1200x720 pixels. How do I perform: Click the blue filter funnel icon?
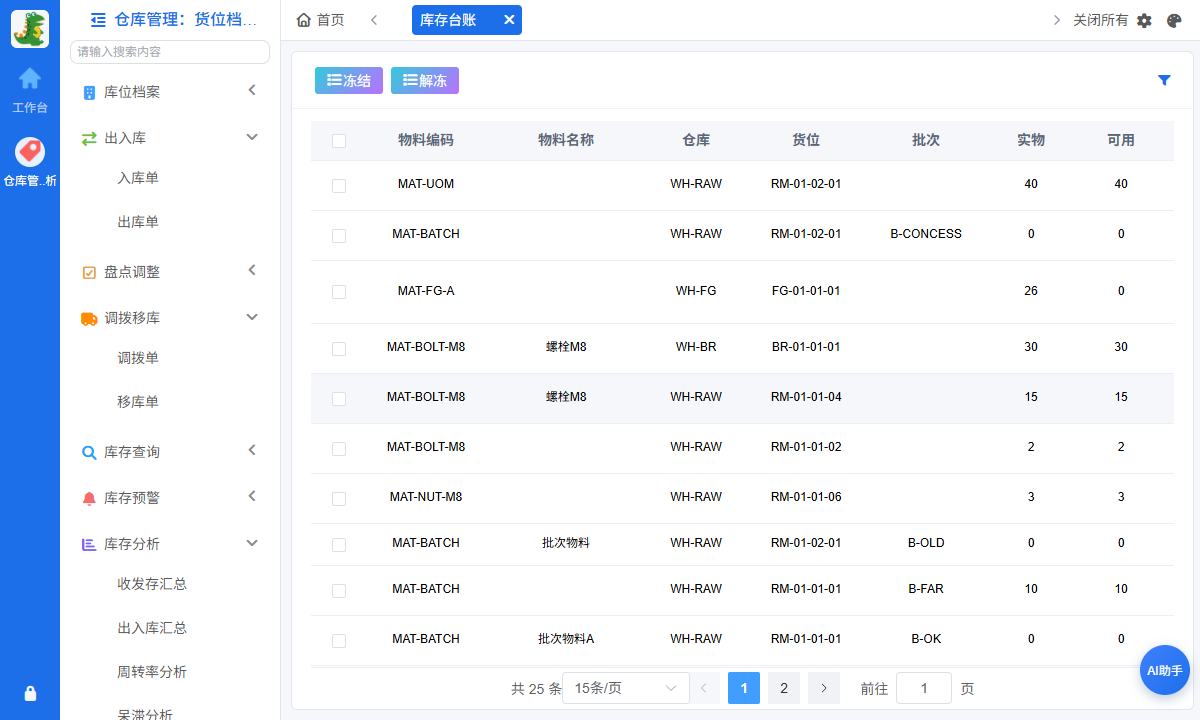click(x=1164, y=80)
